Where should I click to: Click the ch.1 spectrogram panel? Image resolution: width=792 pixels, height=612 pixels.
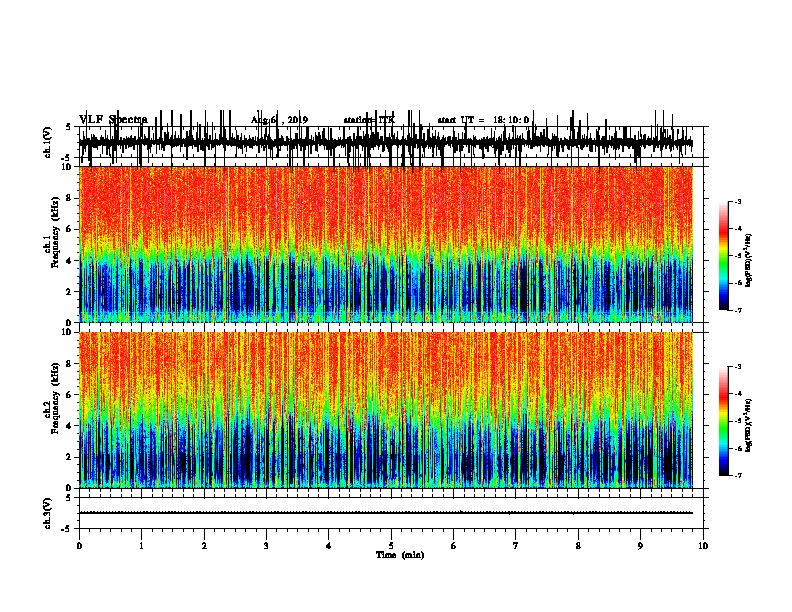tap(386, 244)
